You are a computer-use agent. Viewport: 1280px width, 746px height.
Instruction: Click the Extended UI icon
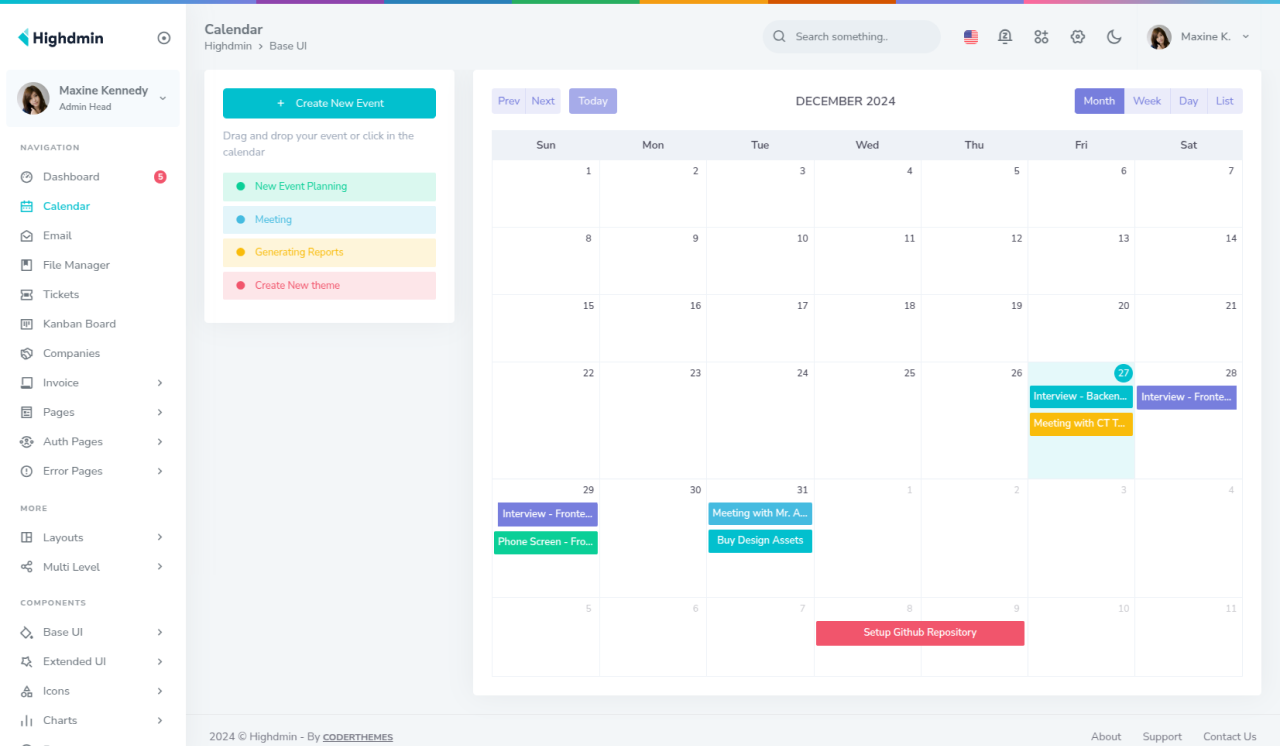click(26, 662)
